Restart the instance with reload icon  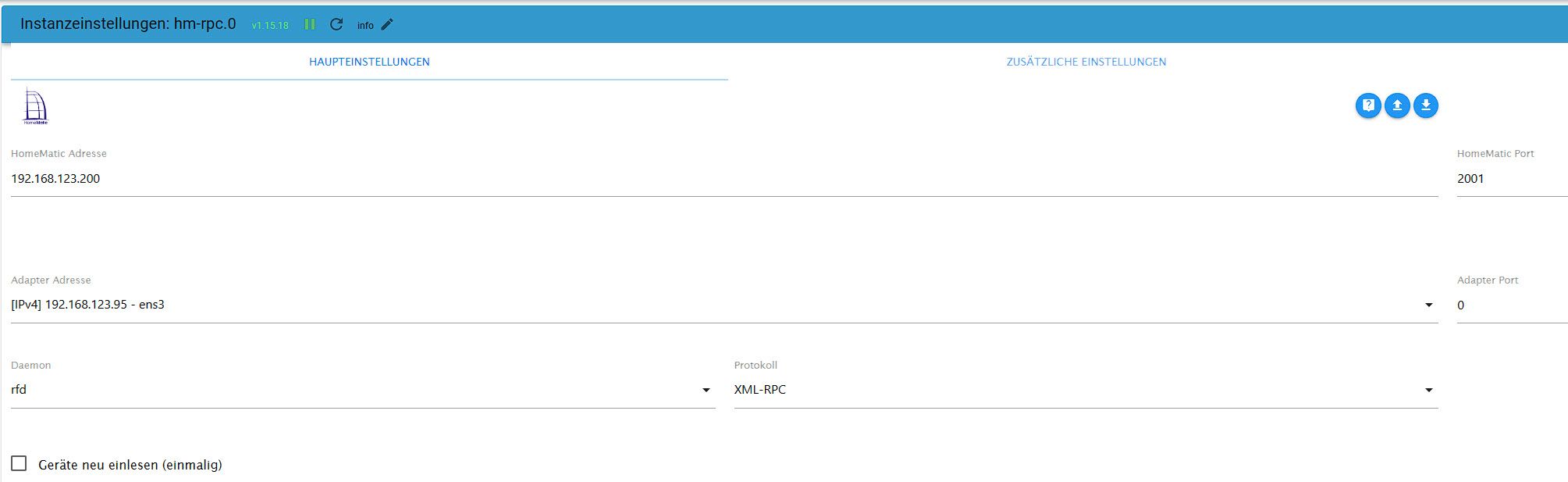point(336,24)
